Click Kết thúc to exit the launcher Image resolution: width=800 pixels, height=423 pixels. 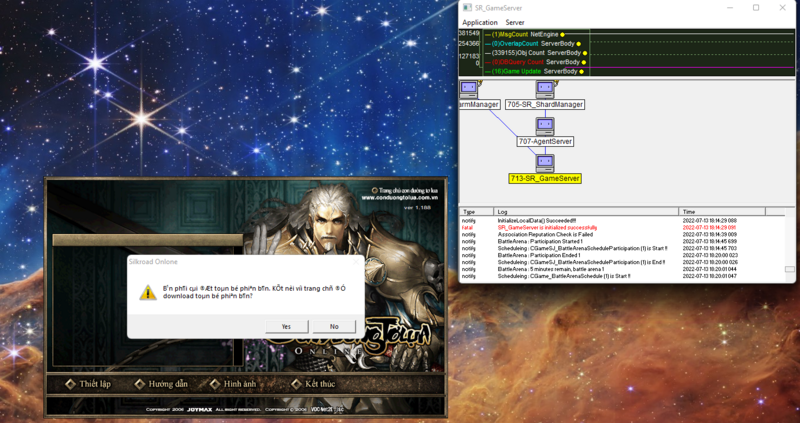(320, 384)
